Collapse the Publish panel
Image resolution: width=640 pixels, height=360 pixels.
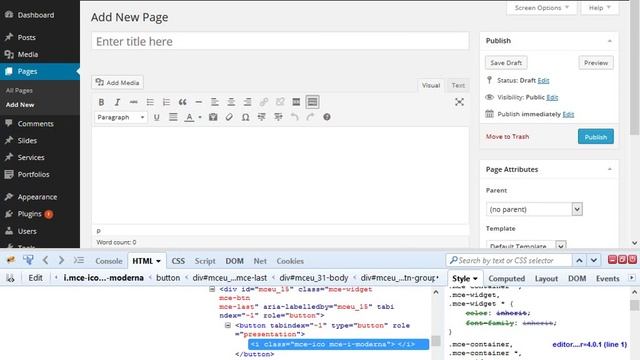[x=610, y=41]
